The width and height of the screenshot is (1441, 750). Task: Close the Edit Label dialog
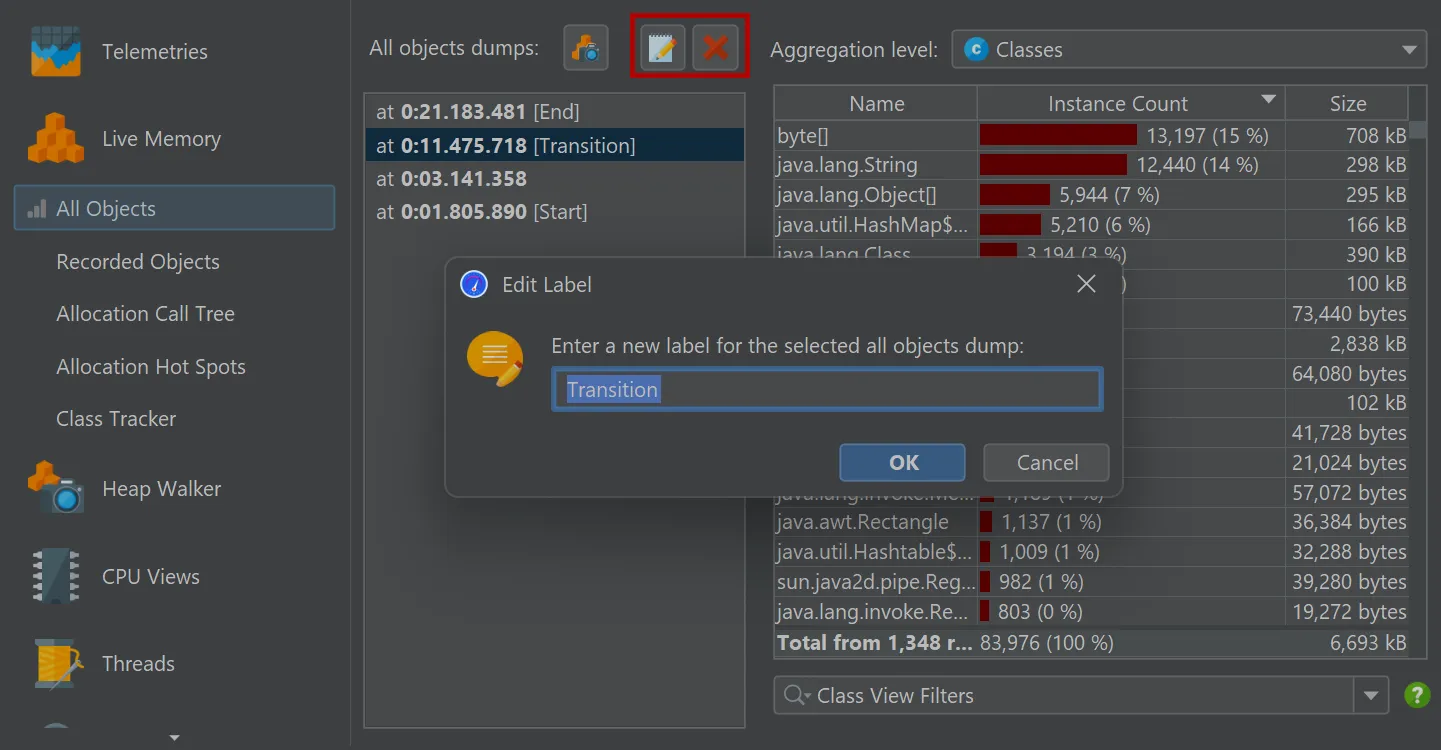(1086, 284)
